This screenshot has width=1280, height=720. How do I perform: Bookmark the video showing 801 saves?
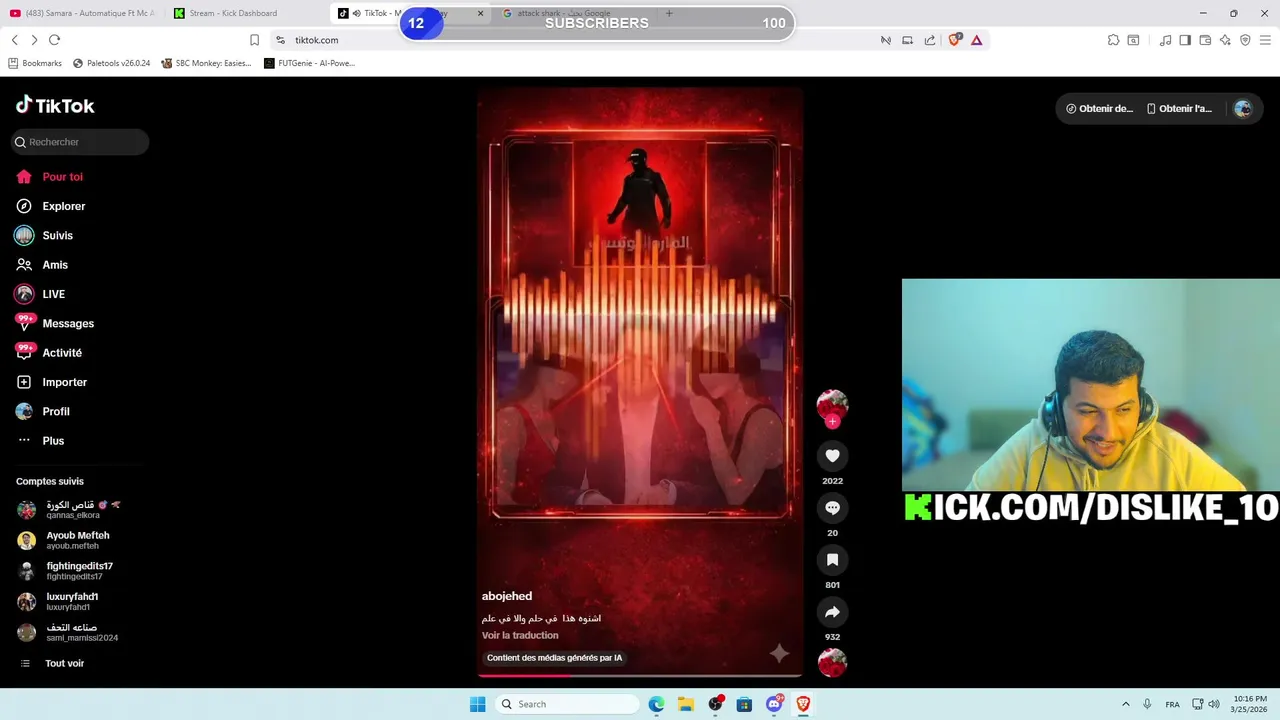pyautogui.click(x=832, y=560)
